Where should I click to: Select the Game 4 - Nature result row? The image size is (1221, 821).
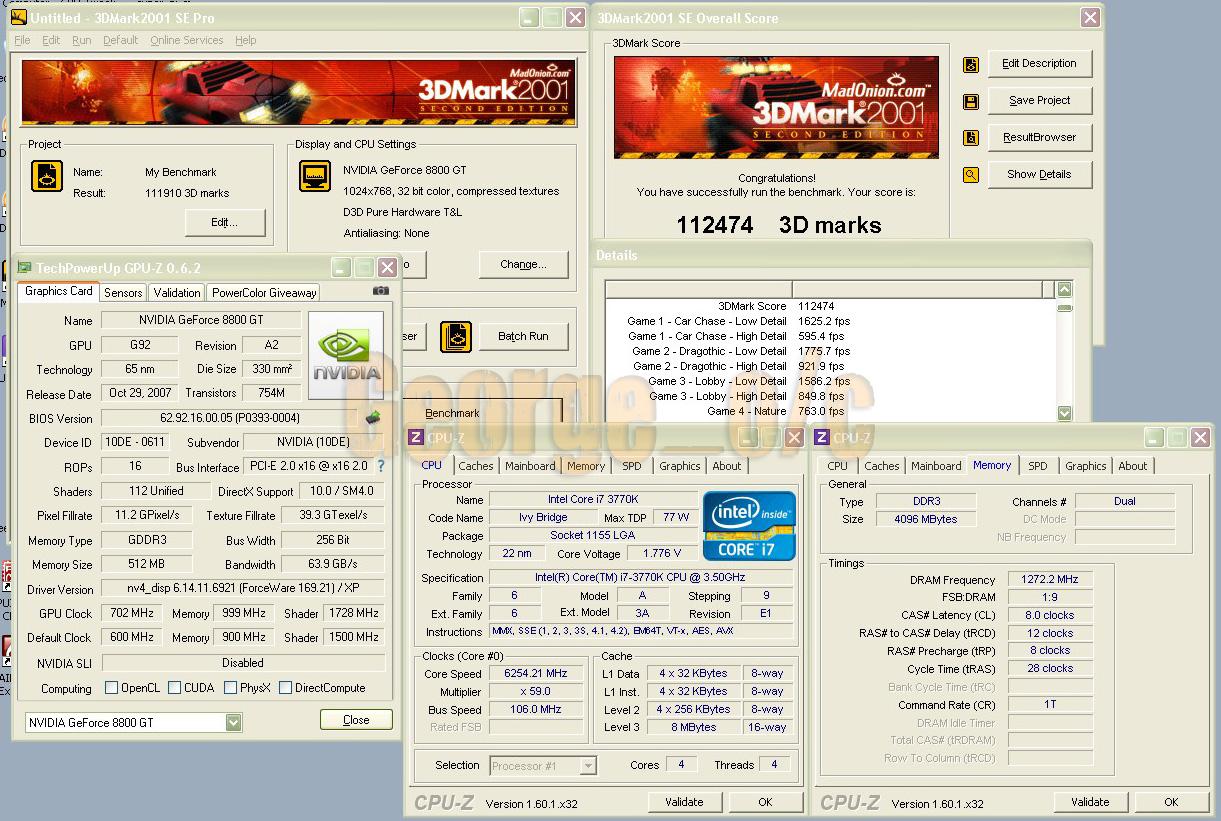tap(830, 411)
